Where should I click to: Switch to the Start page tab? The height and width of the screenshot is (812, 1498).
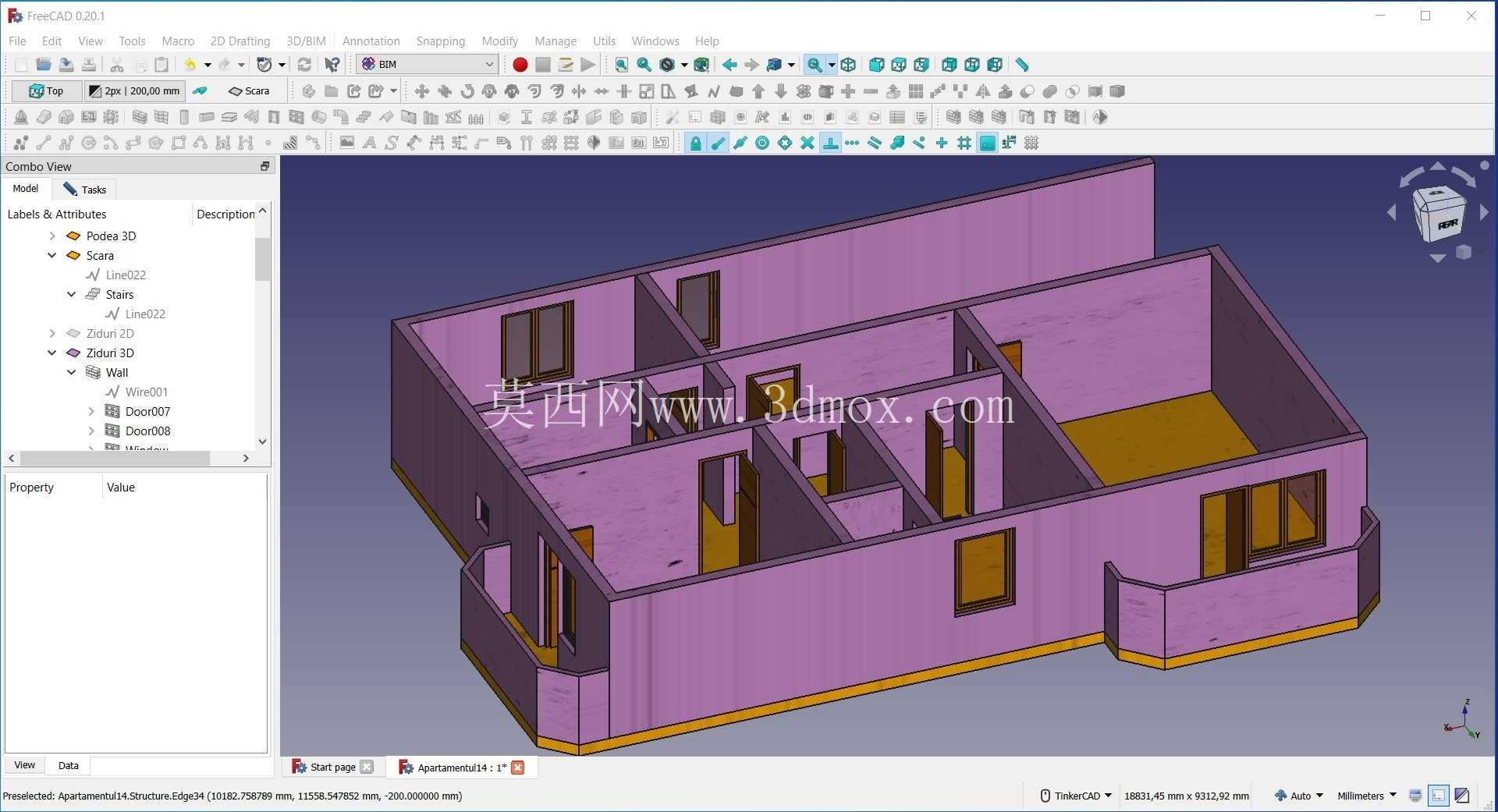[332, 767]
